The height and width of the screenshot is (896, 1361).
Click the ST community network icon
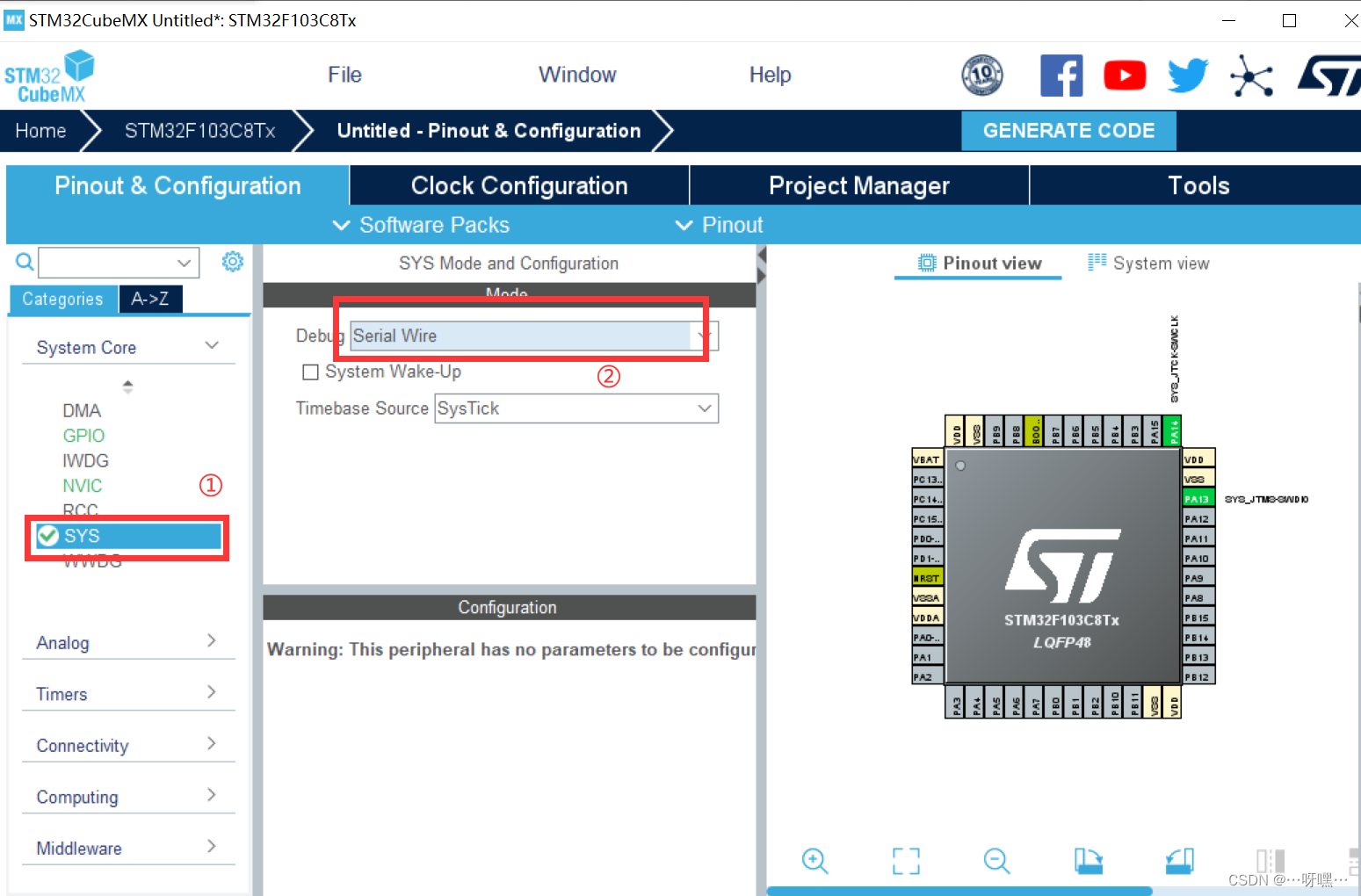(1252, 76)
